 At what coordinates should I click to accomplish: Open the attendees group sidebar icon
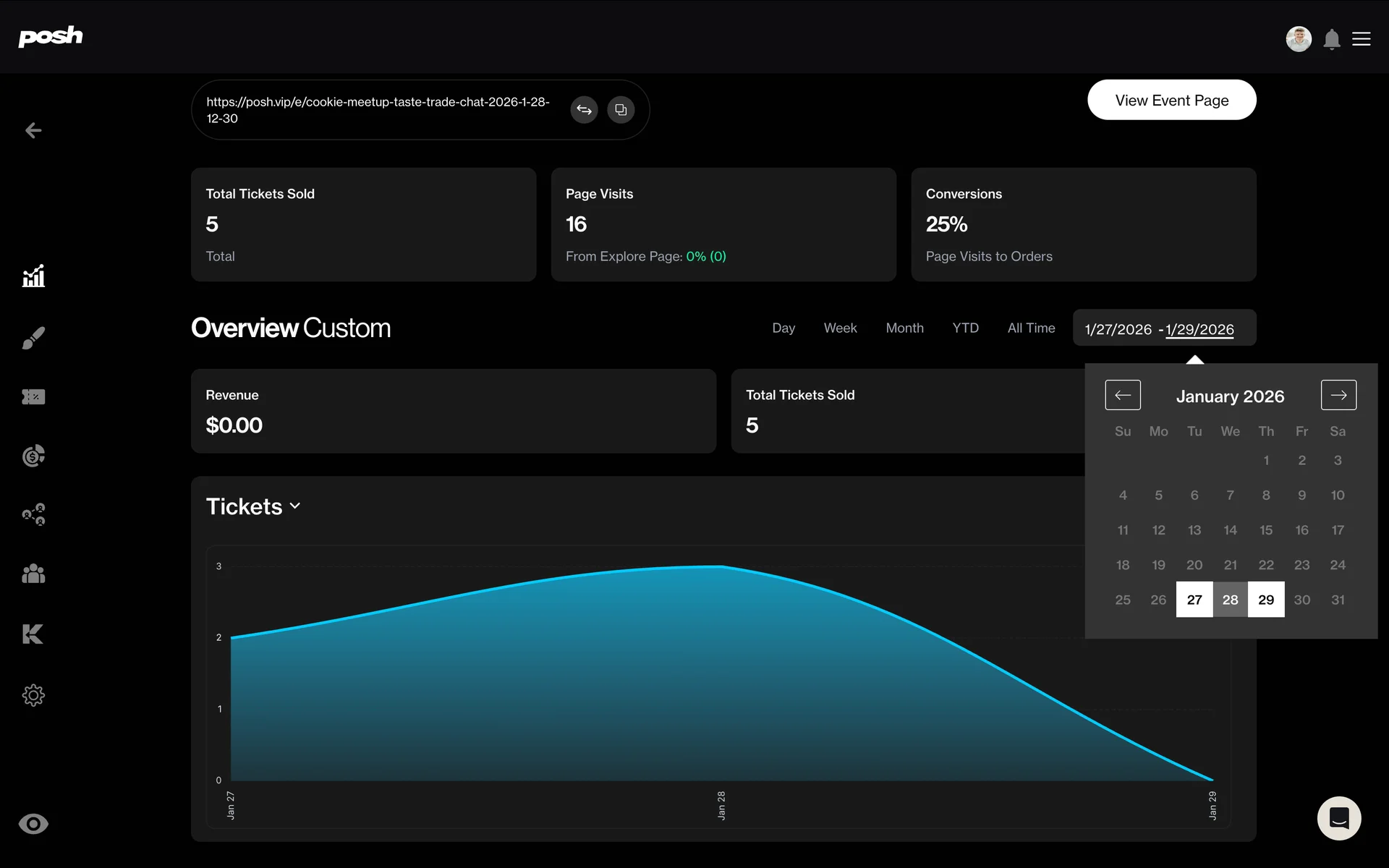pos(33,574)
